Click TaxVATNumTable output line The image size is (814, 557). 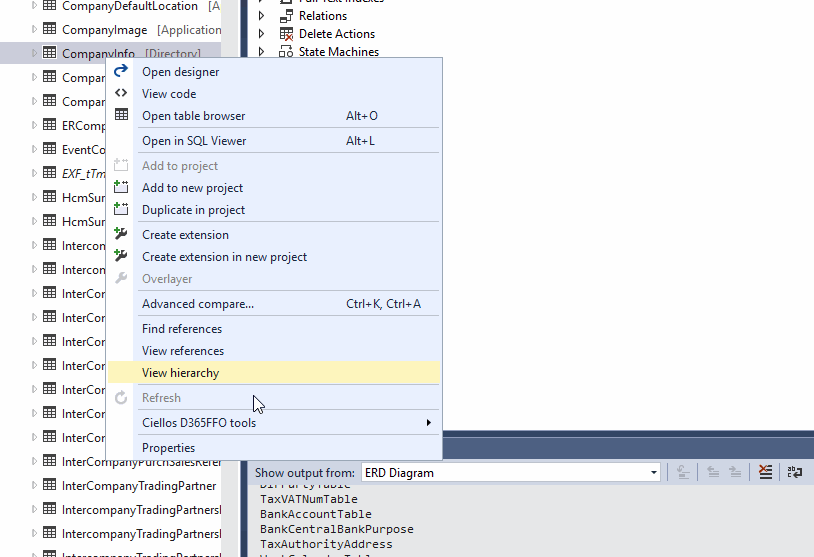pos(309,499)
